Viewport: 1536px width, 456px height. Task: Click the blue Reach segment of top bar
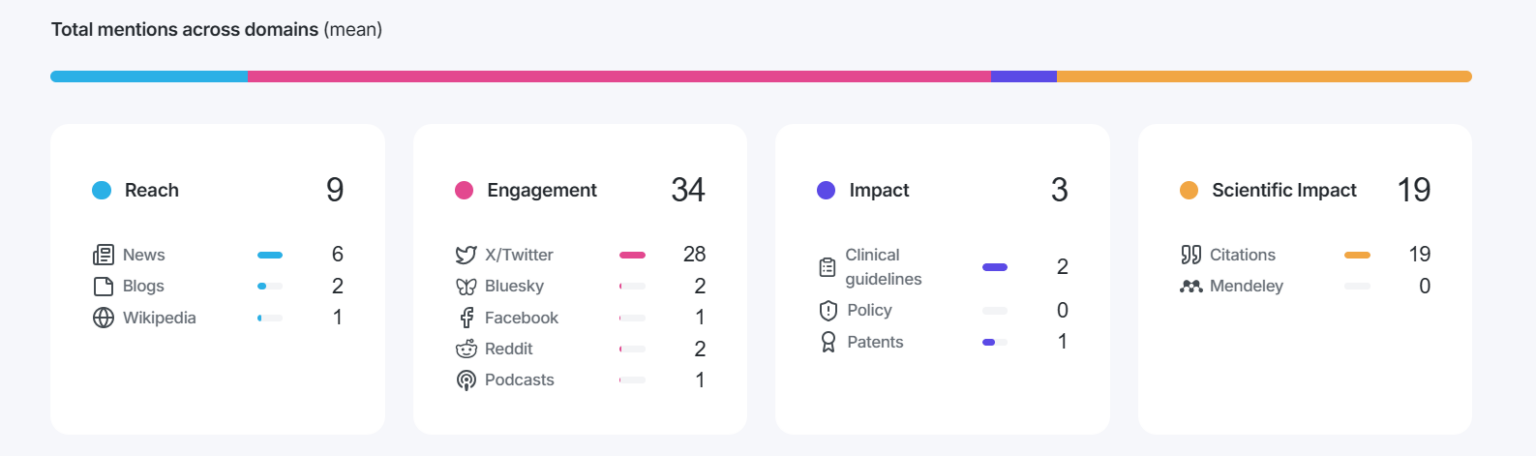click(x=149, y=76)
